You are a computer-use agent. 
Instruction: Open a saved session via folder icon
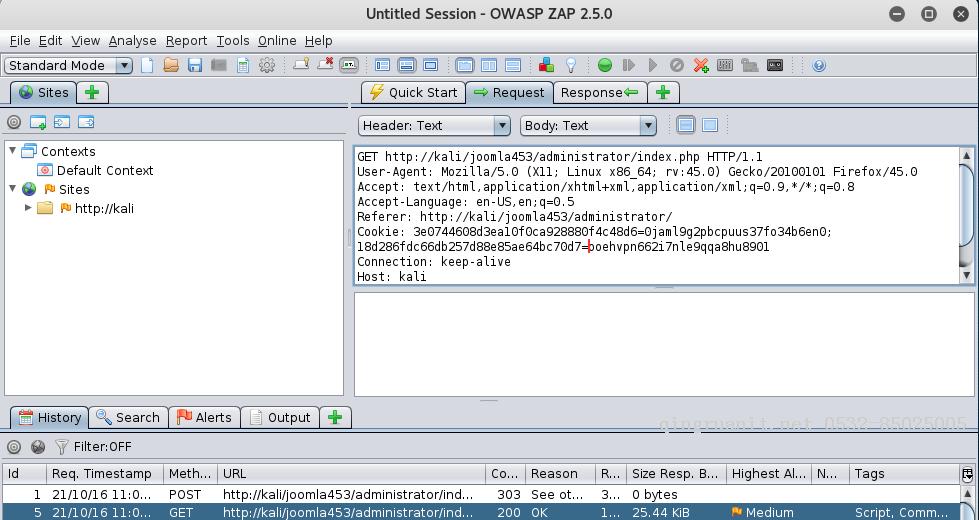tap(171, 65)
